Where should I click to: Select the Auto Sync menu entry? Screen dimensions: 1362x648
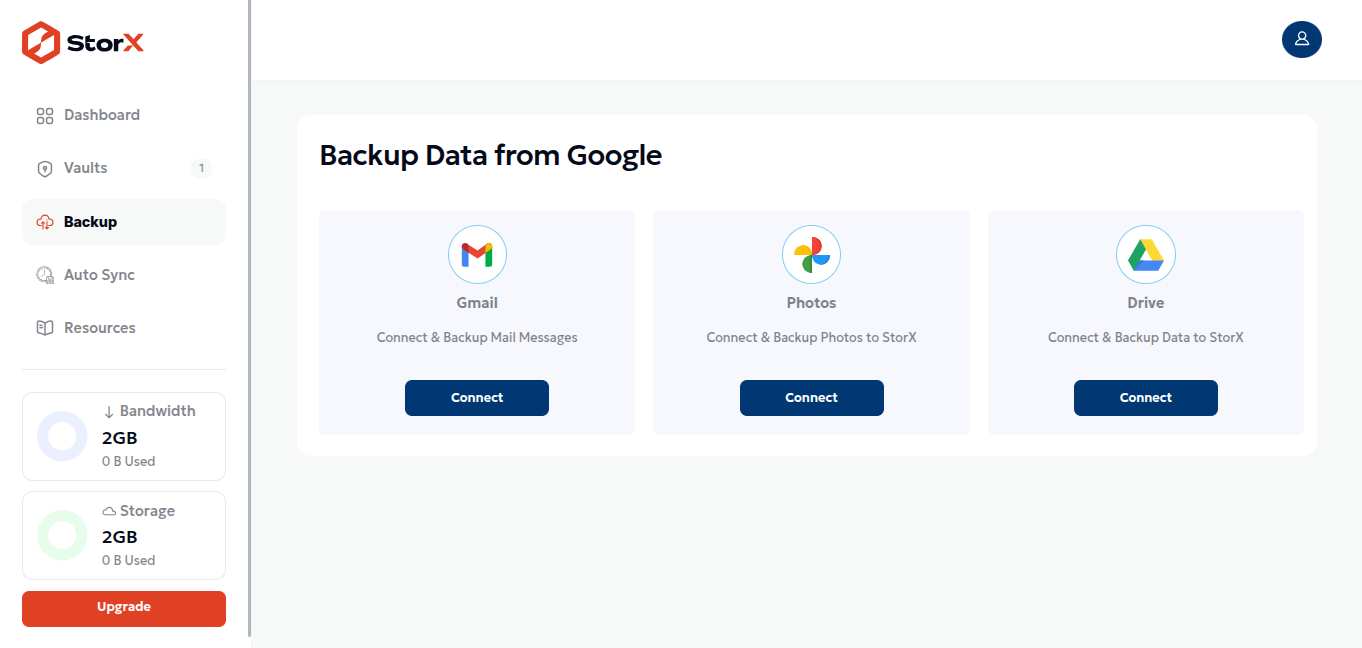tap(124, 275)
